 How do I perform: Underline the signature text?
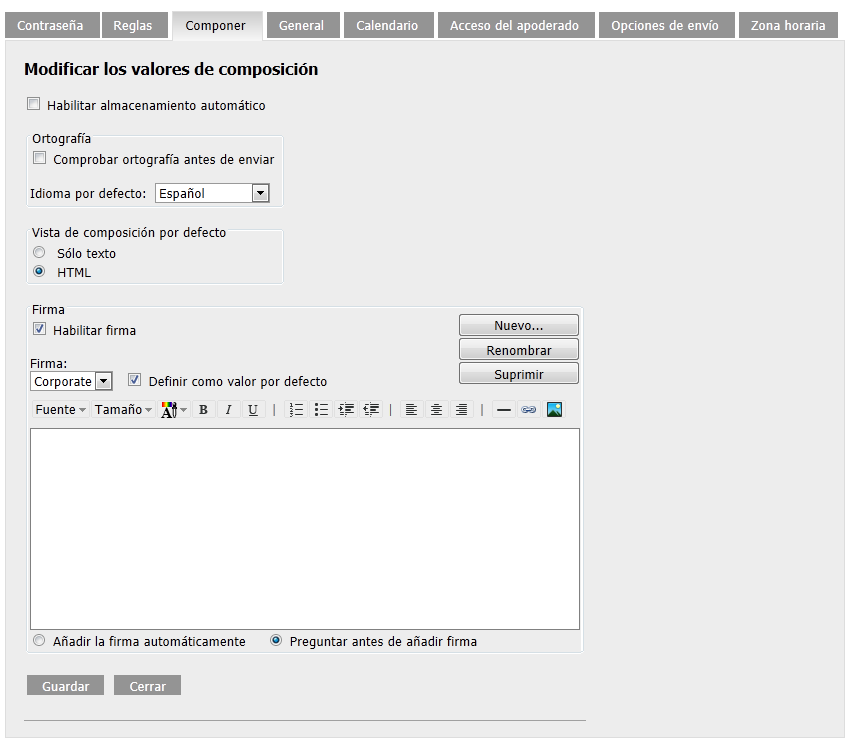253,409
